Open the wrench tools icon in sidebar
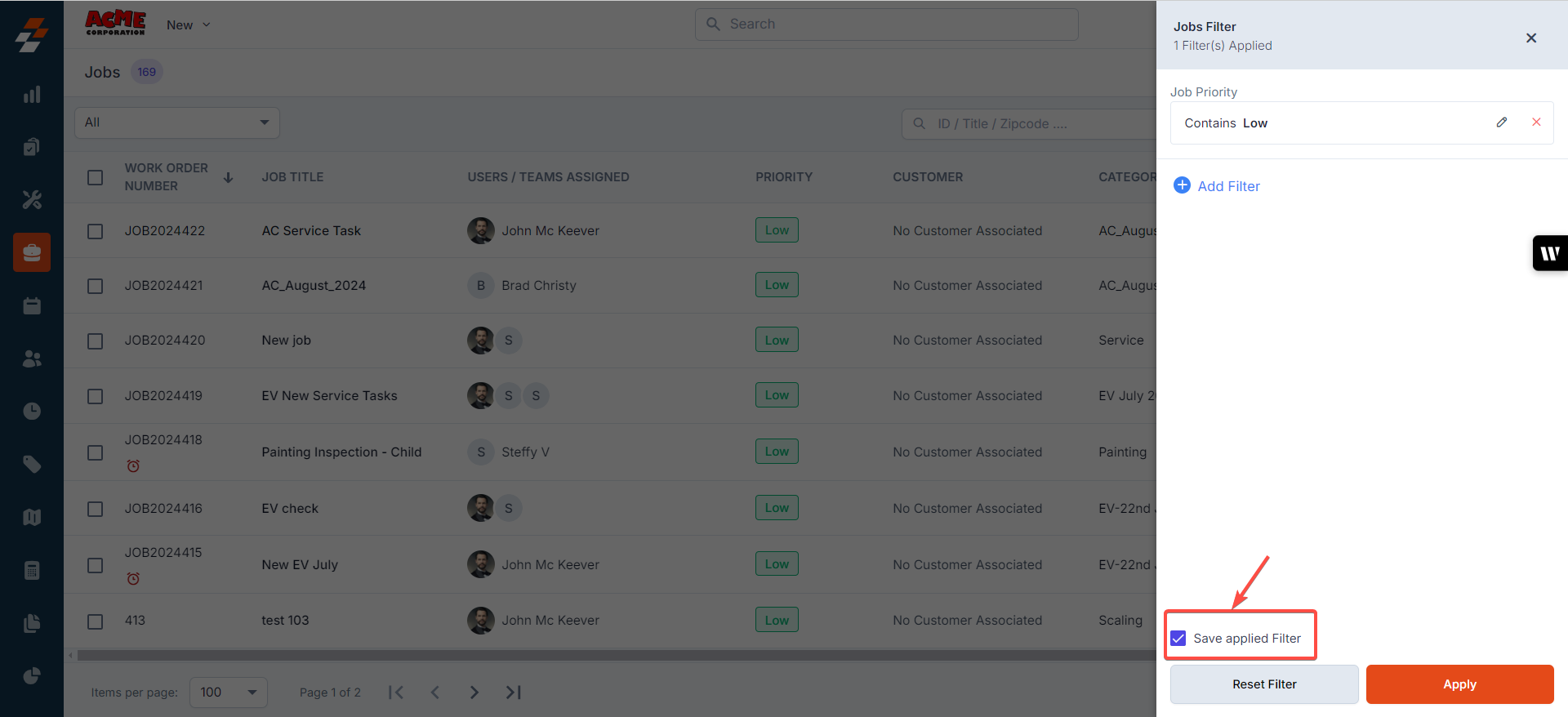 point(32,199)
